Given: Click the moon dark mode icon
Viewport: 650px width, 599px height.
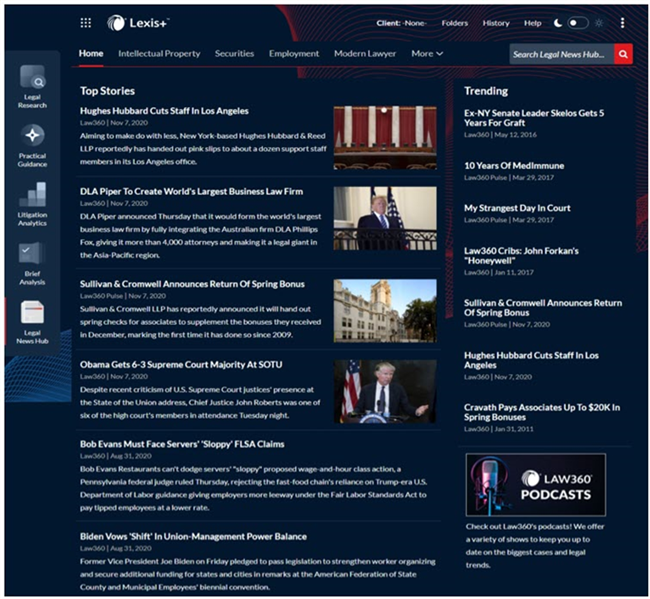Looking at the screenshot, I should pos(558,23).
